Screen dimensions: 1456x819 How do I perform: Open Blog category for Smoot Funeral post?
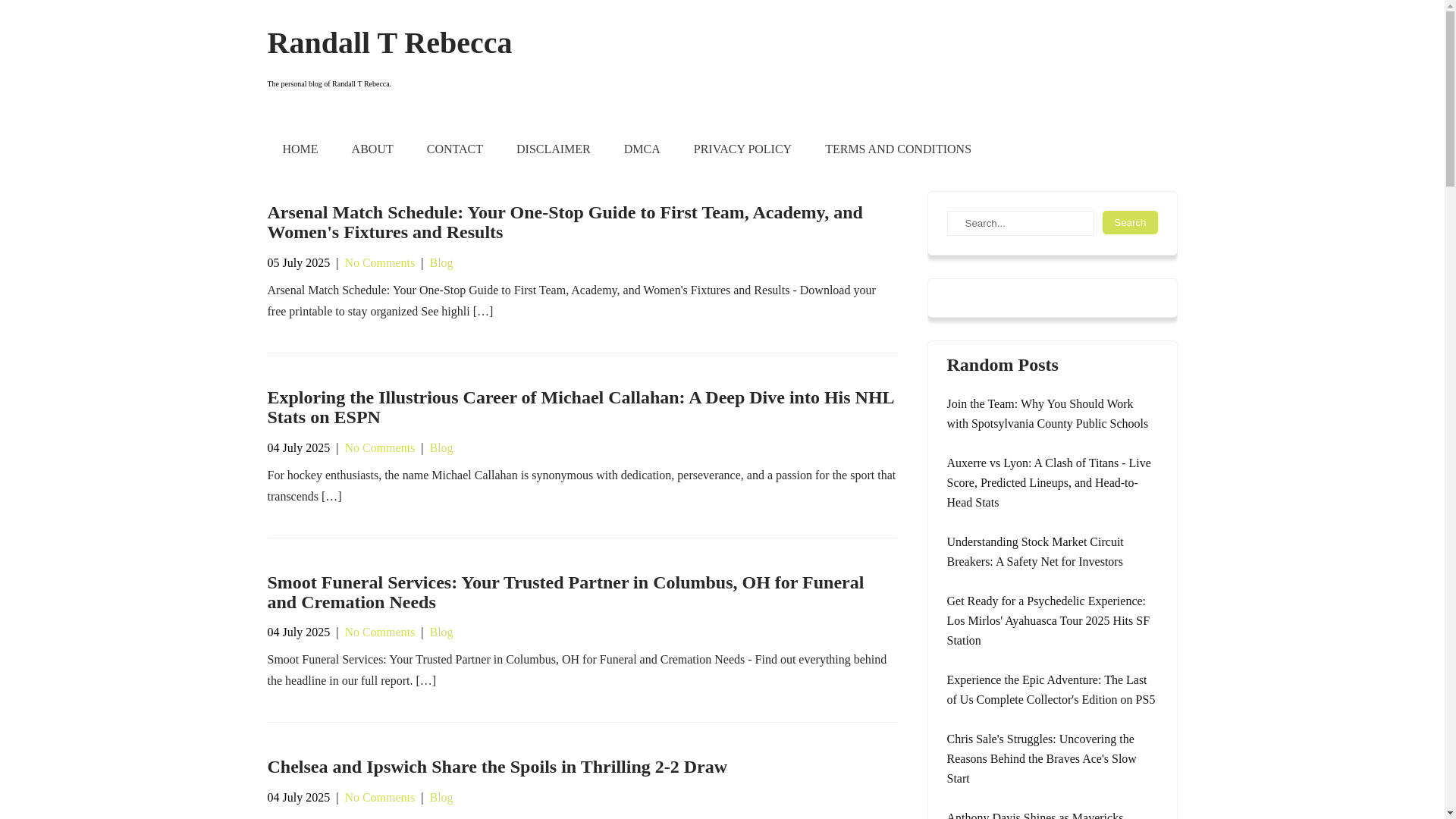(441, 632)
